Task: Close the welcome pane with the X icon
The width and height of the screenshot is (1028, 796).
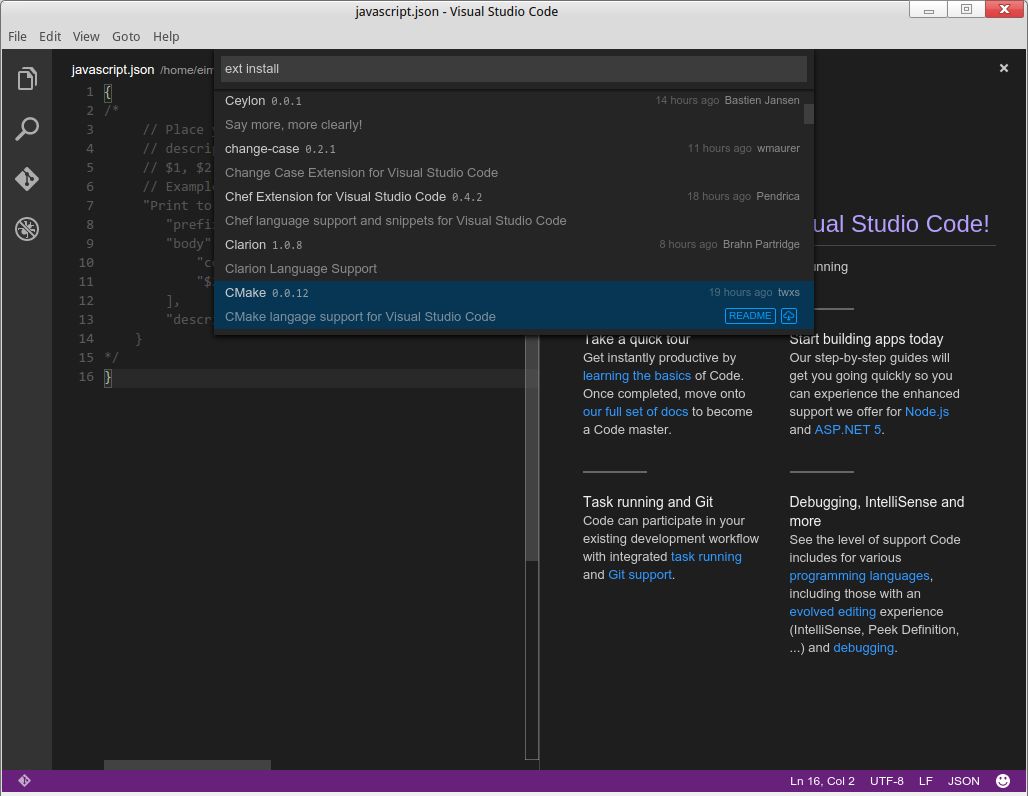Action: tap(1003, 68)
